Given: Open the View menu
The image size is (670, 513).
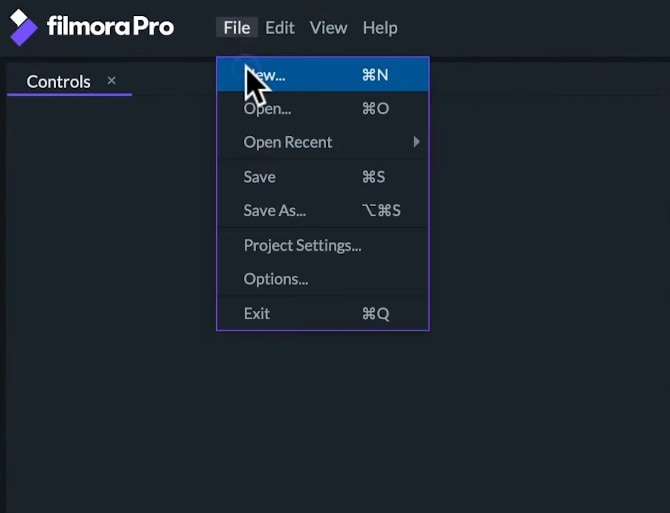Looking at the screenshot, I should (x=328, y=28).
